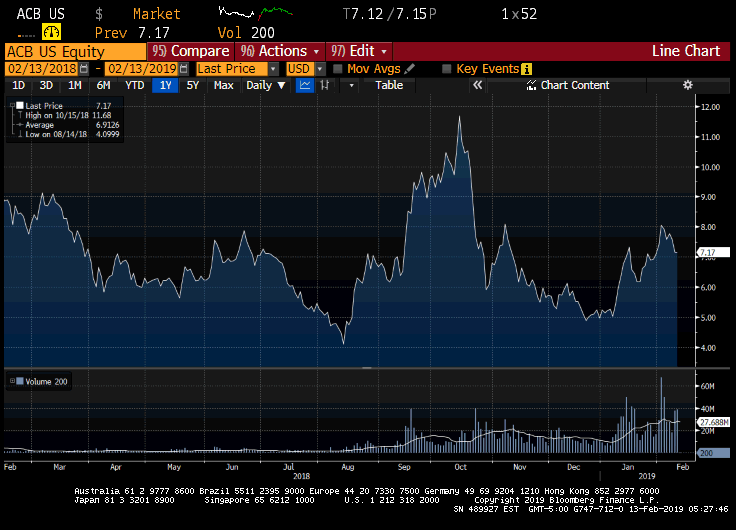
Task: Select the 5Y range tab
Action: [x=193, y=85]
